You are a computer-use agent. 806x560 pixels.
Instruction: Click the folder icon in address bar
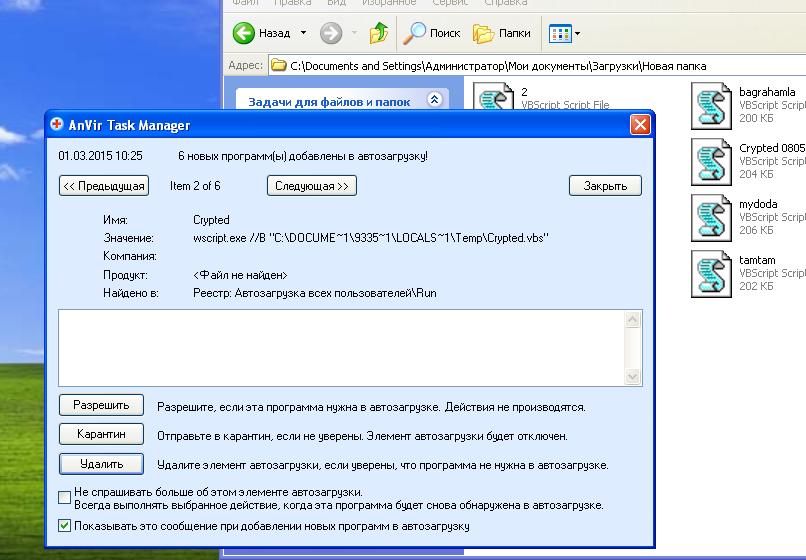point(279,65)
